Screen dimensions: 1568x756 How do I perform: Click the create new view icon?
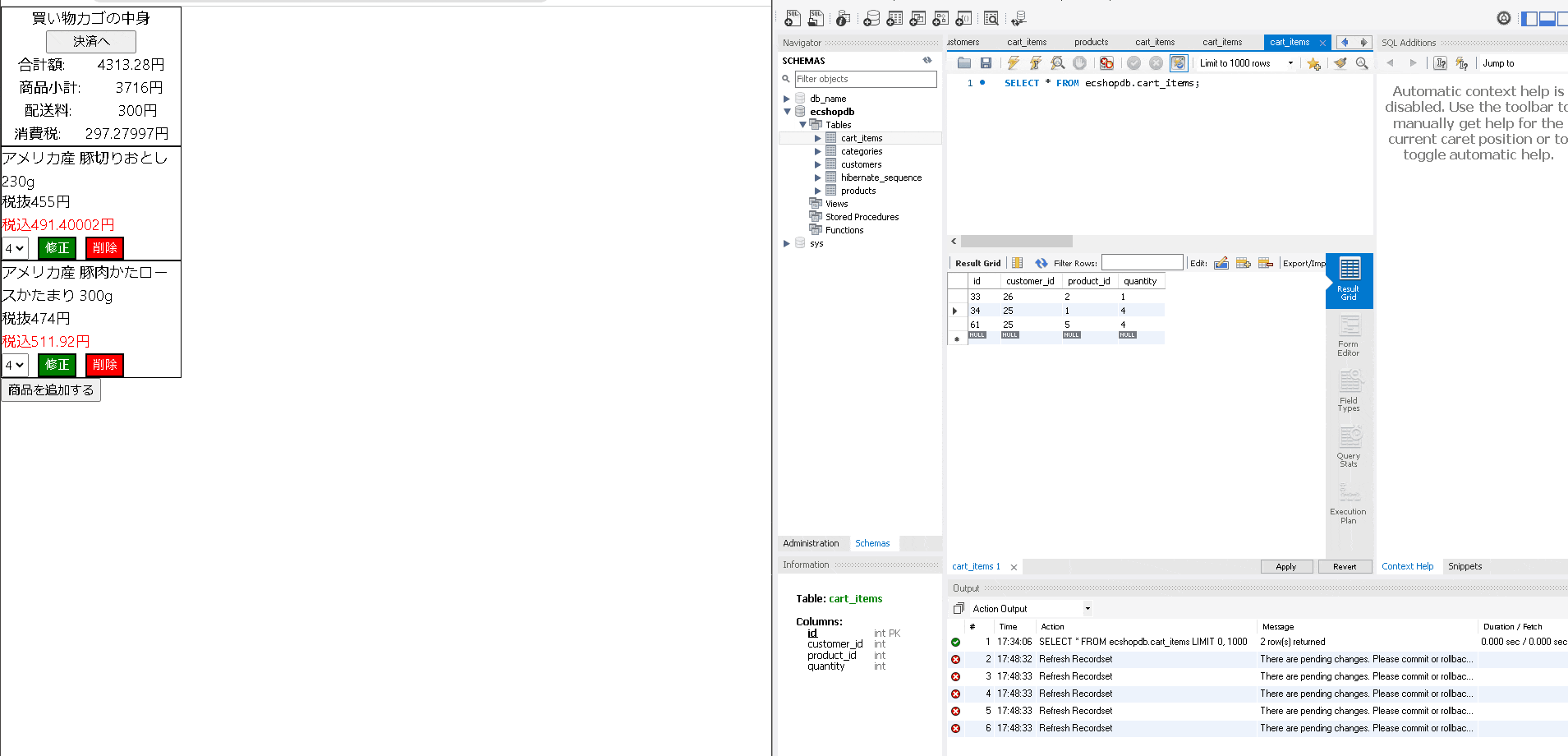click(917, 18)
